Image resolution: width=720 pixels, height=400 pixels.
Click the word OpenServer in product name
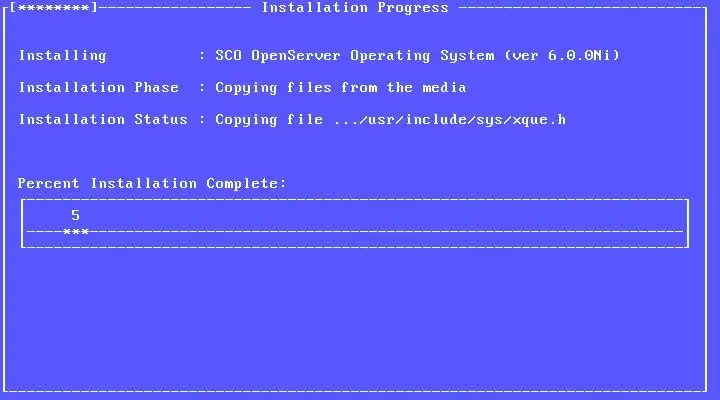click(296, 56)
